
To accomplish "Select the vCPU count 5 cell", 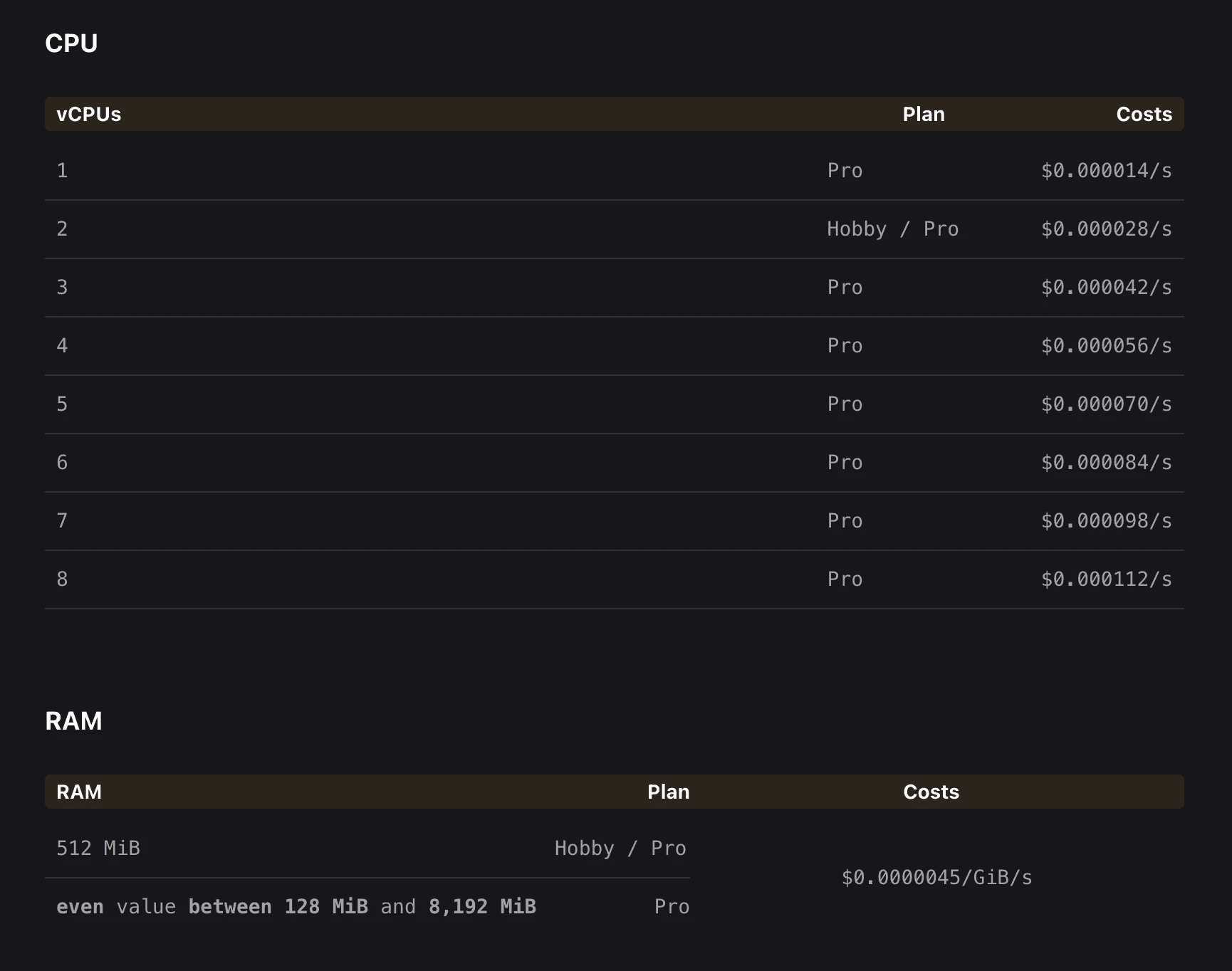I will [x=62, y=404].
